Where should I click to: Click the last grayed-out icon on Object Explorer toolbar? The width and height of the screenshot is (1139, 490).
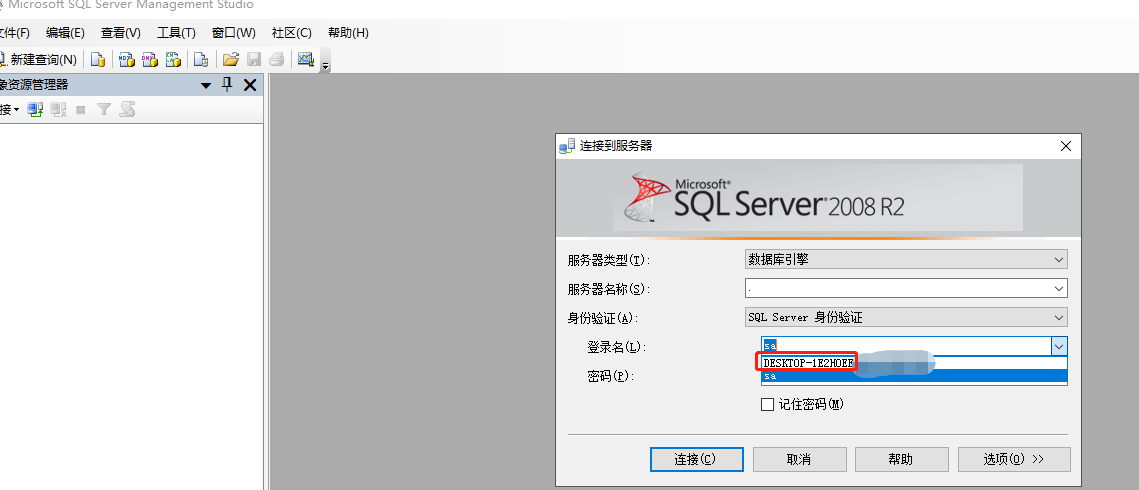point(128,110)
